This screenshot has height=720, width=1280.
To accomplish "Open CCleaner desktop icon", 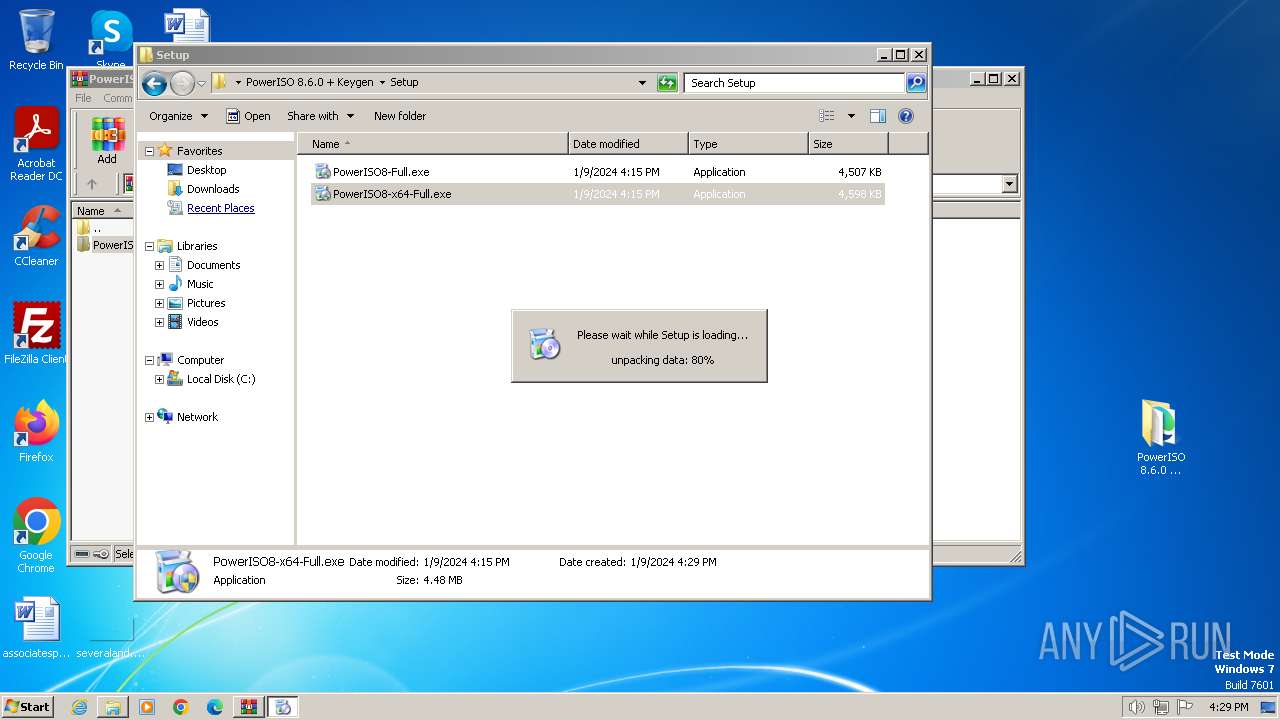I will 36,236.
